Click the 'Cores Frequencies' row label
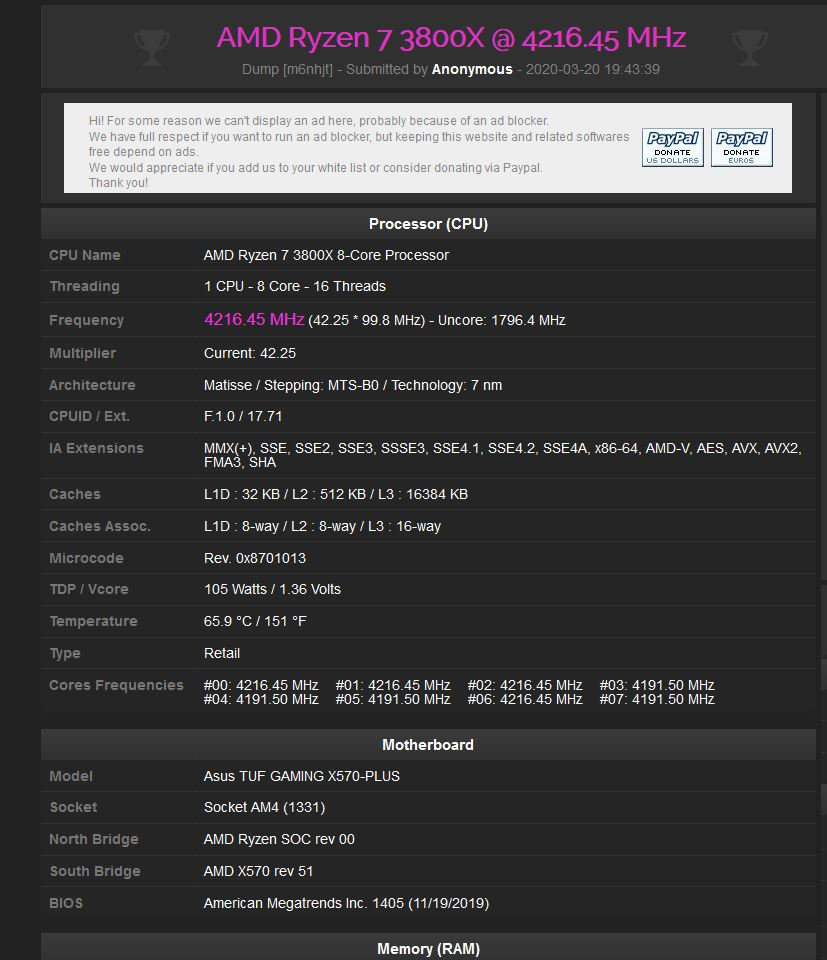The width and height of the screenshot is (827, 960). coord(116,685)
